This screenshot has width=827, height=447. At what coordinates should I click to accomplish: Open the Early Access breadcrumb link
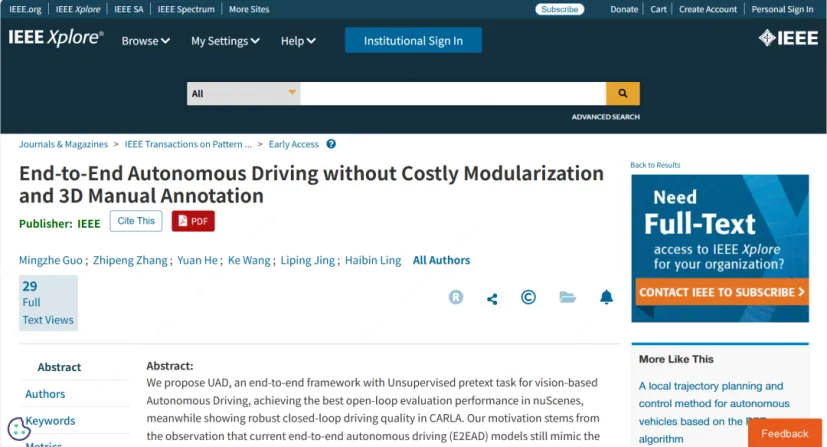(294, 144)
